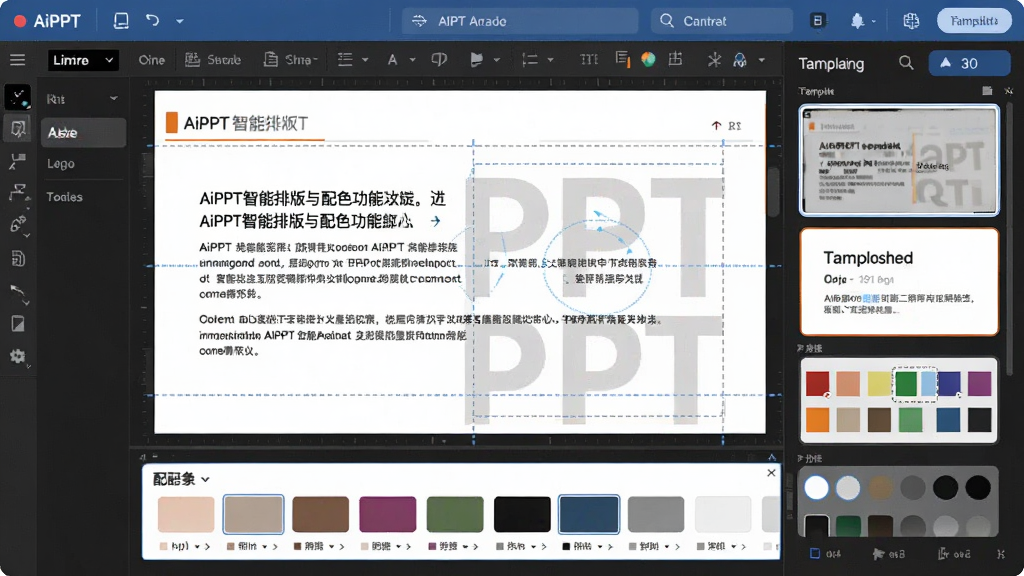Open the dropdown arrow next to undo

pyautogui.click(x=180, y=21)
